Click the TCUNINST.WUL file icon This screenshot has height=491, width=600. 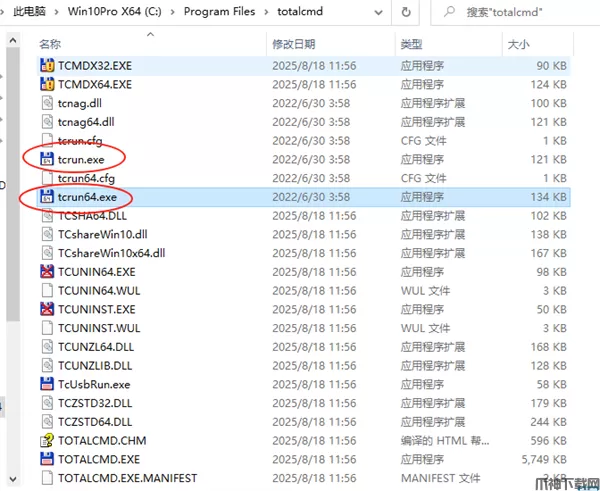(47, 328)
